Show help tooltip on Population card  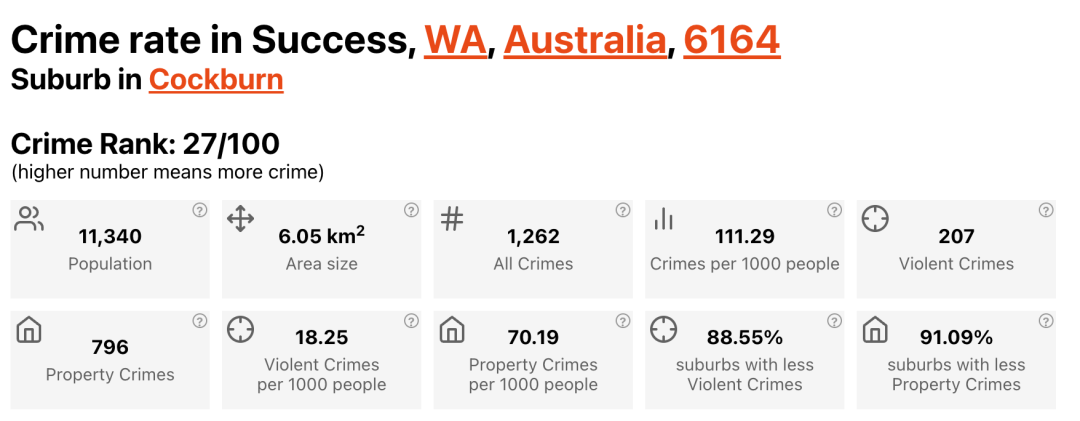click(199, 210)
